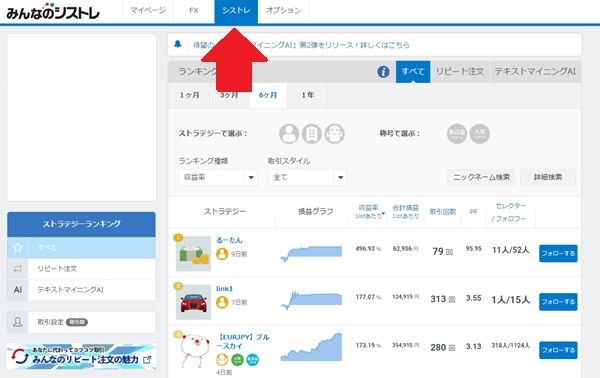The image size is (600, 378).
Task: Click the banner external link icon
Action: pos(147,360)
